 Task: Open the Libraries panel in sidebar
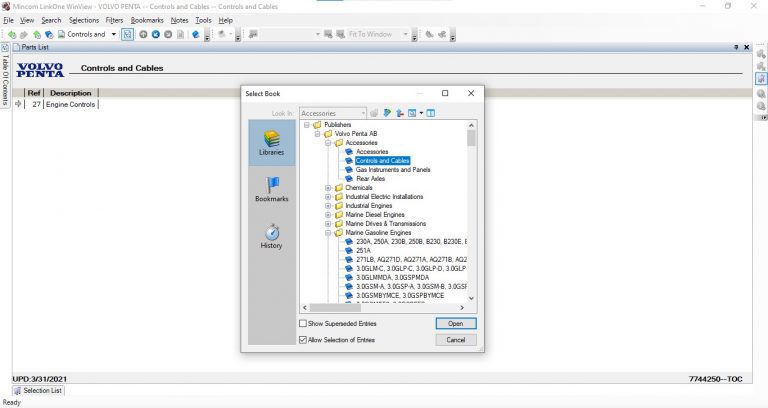point(272,141)
